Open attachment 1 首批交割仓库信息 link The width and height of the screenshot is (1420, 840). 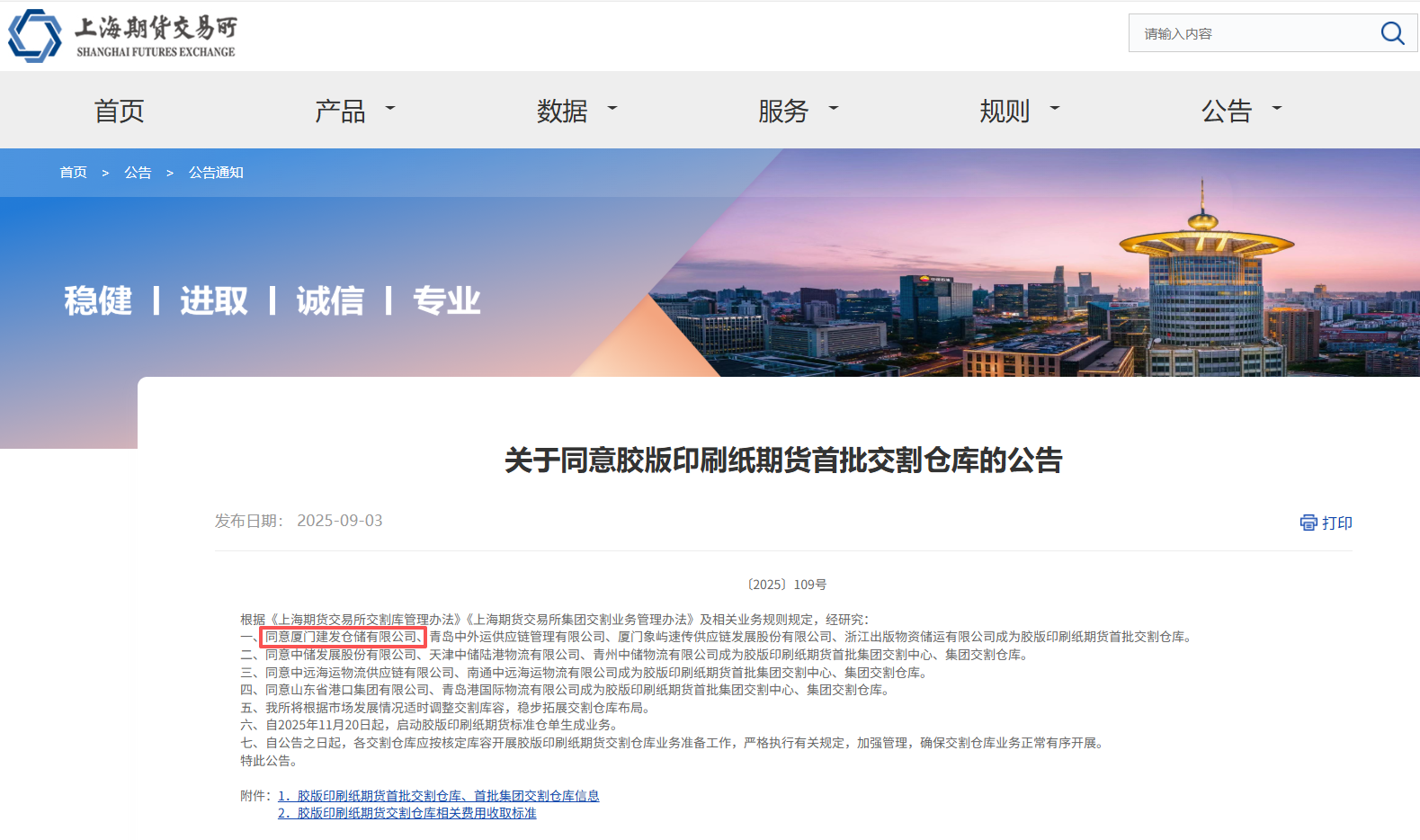click(439, 796)
